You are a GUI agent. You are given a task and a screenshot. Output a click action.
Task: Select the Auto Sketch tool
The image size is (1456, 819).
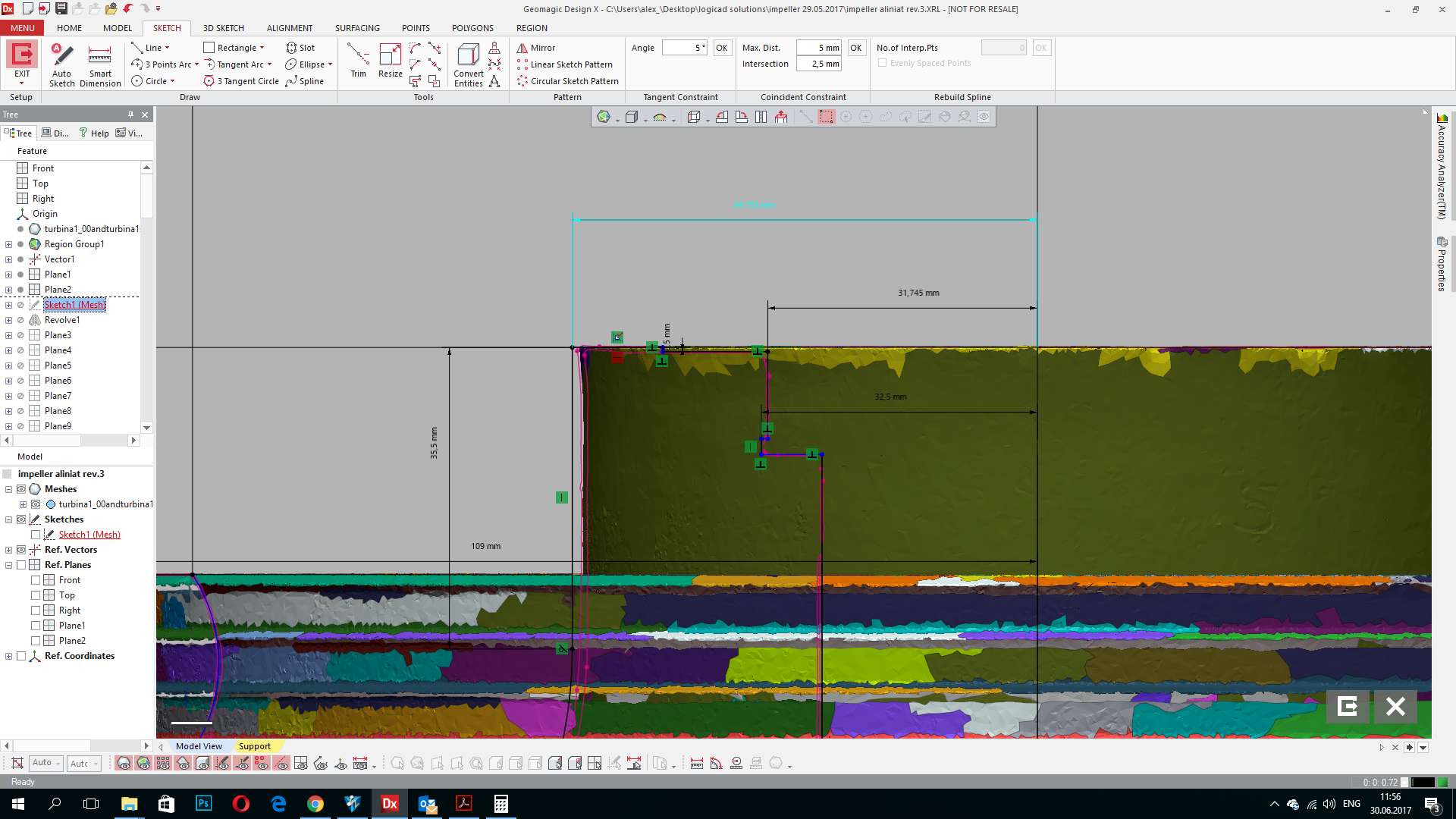[x=62, y=65]
